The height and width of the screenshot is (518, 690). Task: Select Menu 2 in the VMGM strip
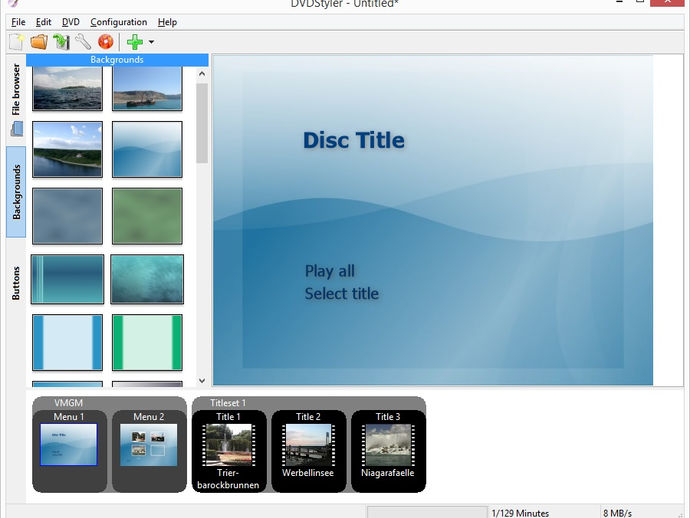tap(149, 451)
